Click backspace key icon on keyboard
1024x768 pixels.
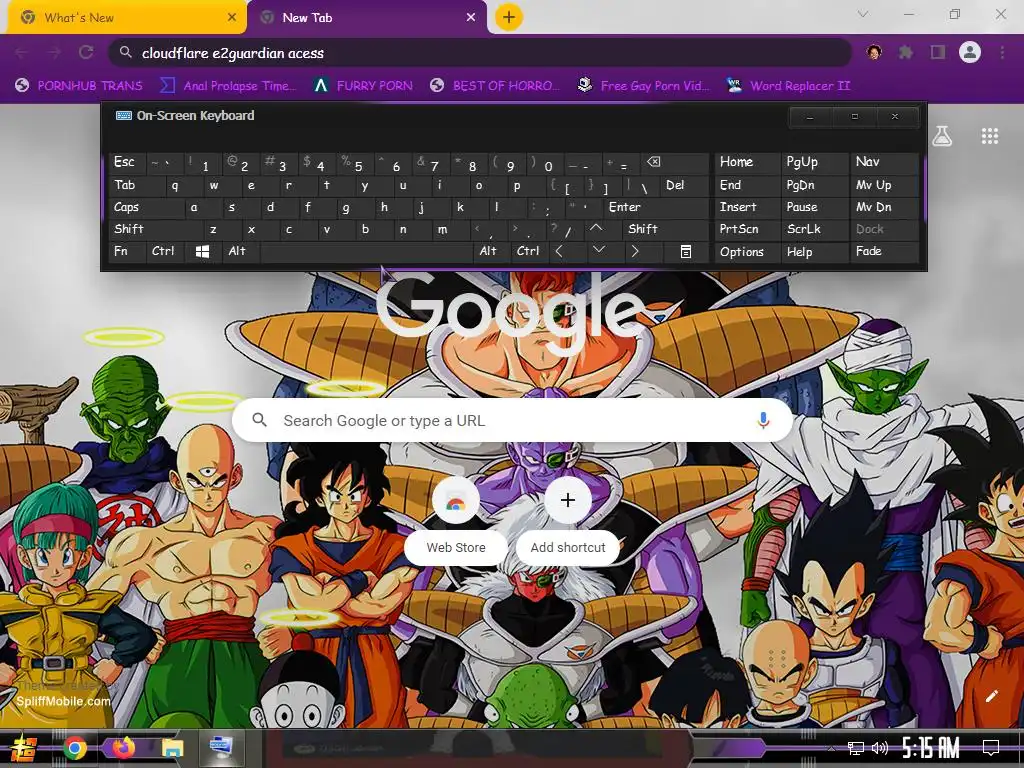point(673,162)
